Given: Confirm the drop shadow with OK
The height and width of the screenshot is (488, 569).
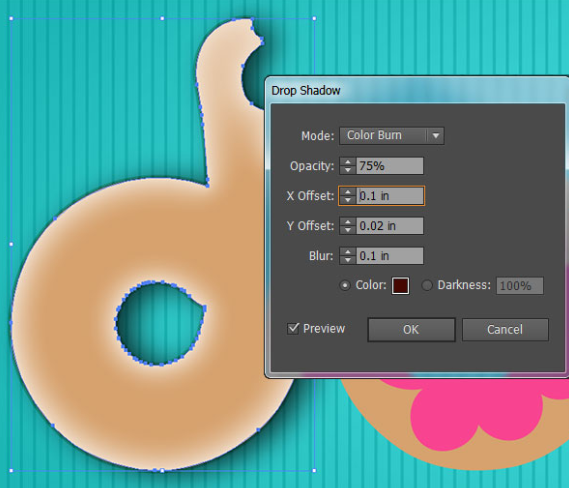Looking at the screenshot, I should (411, 329).
